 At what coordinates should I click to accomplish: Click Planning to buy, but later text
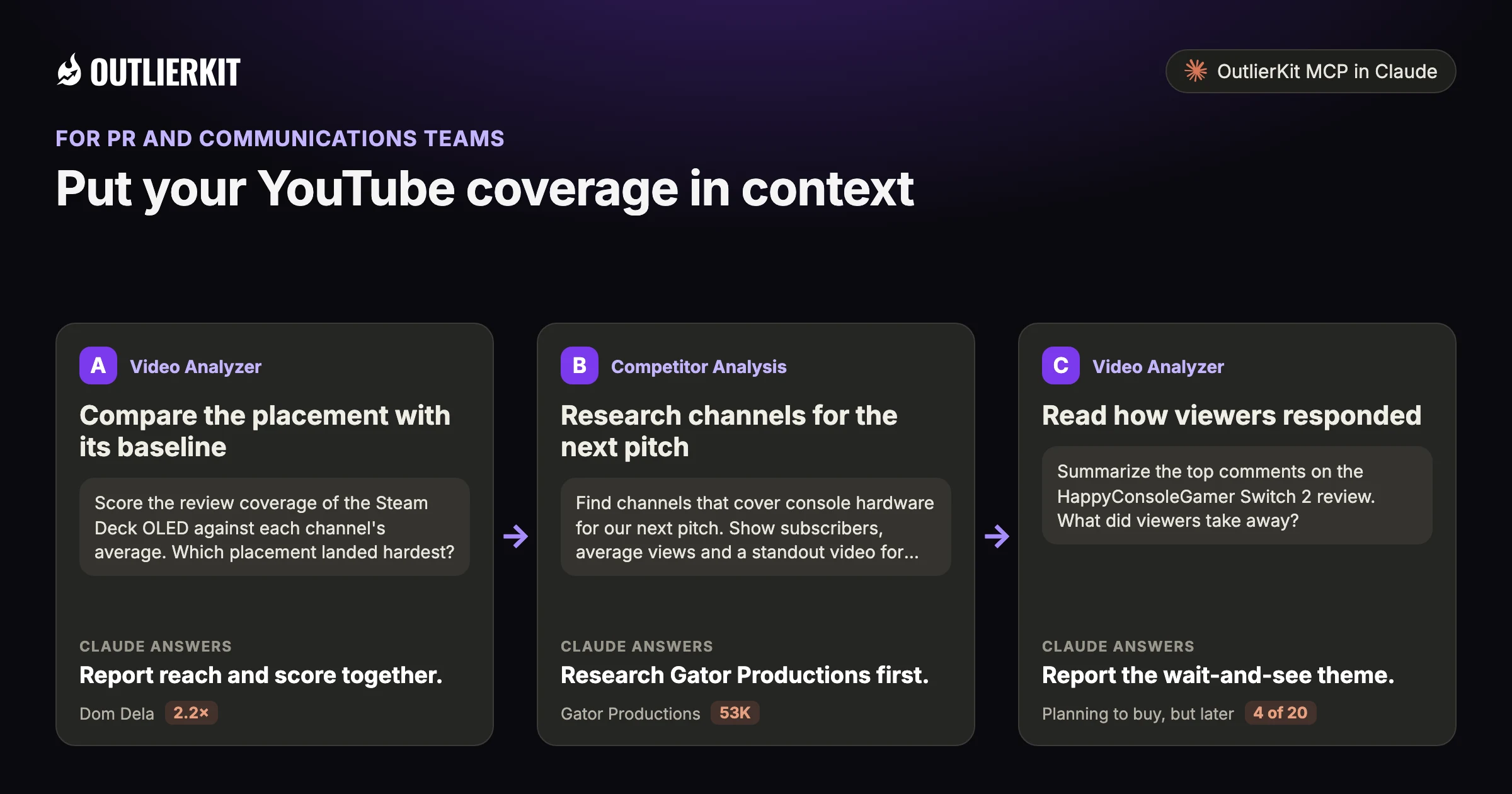click(x=1138, y=713)
